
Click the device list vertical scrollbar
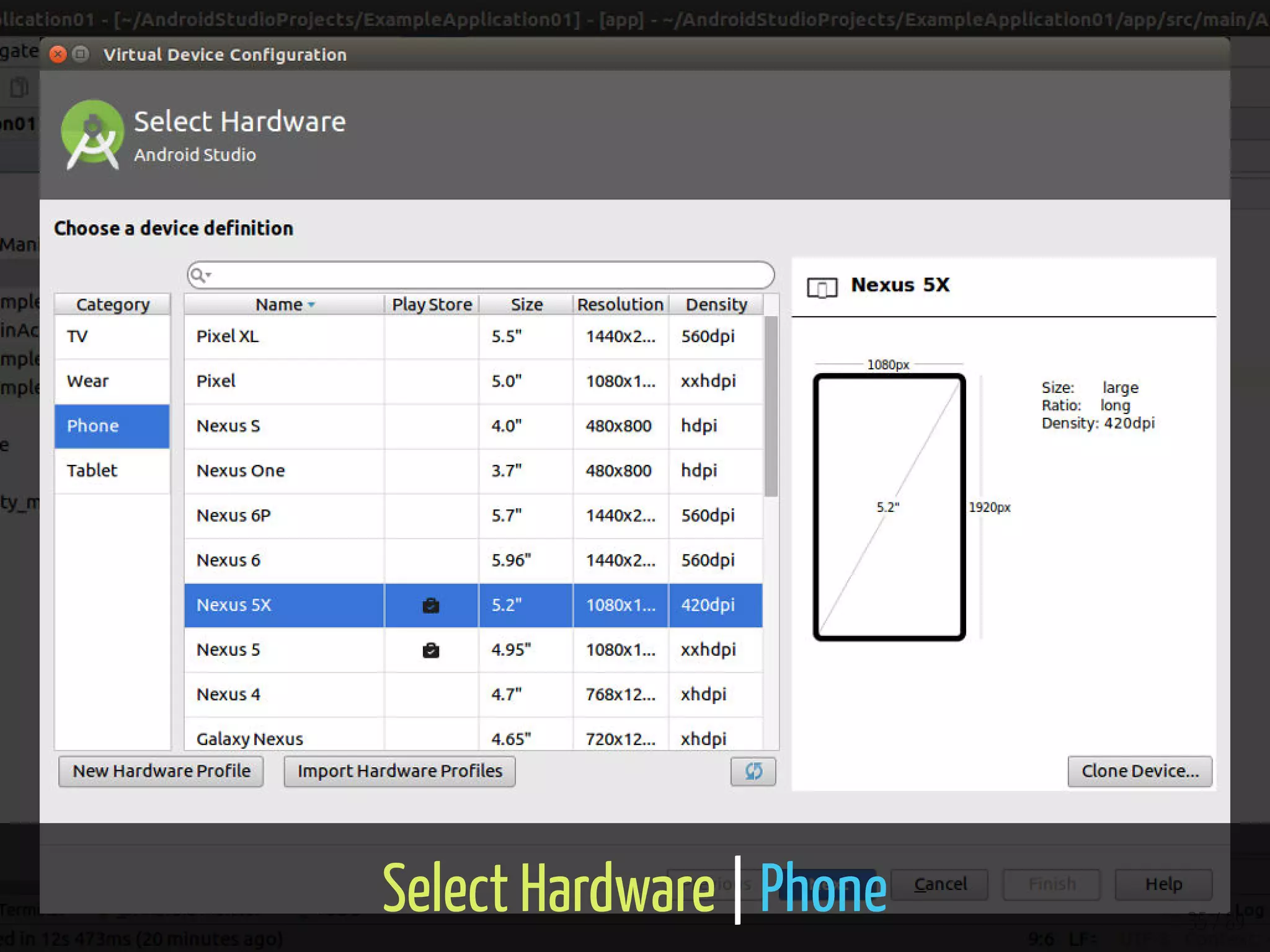[771, 407]
